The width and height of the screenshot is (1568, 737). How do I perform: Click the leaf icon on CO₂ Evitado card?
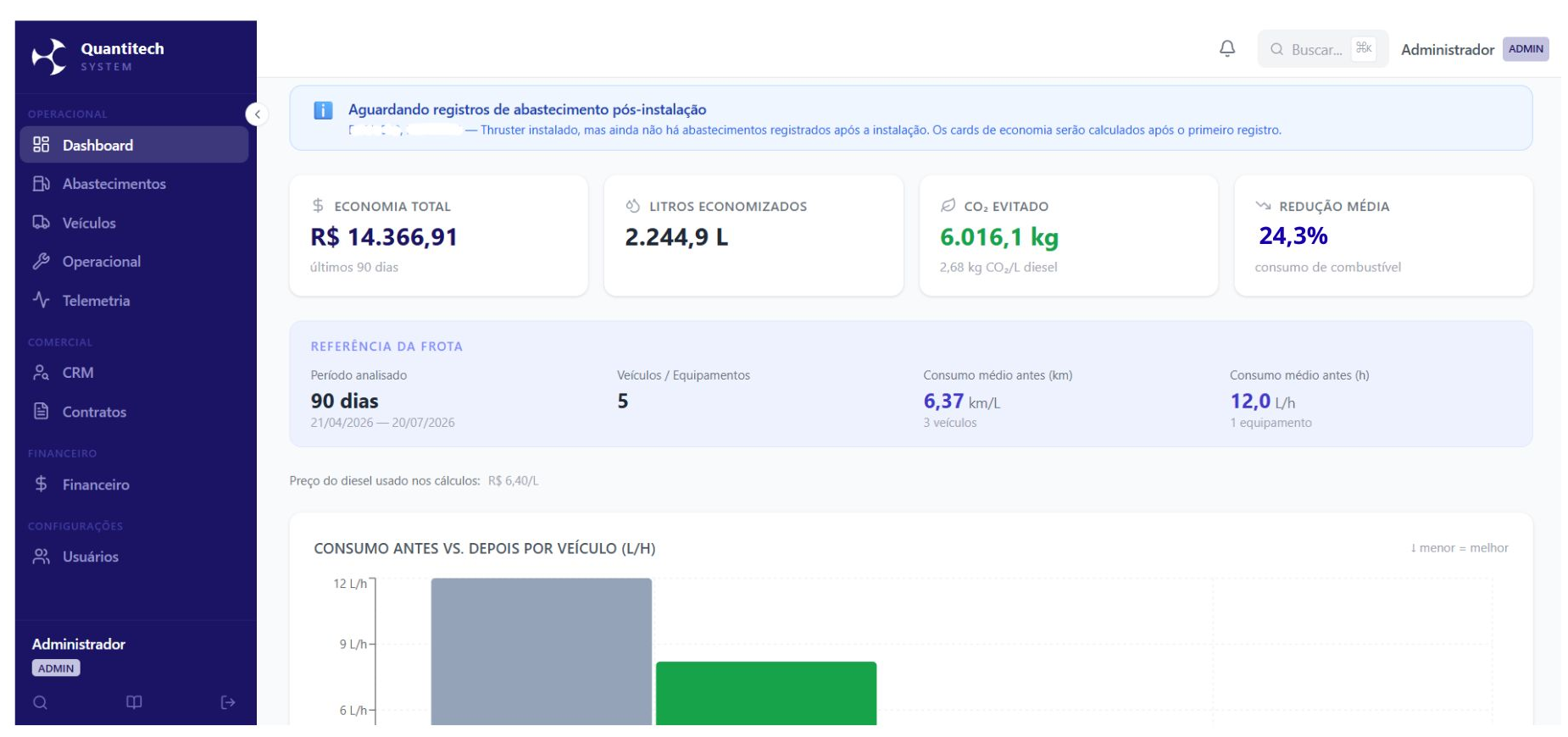pos(948,205)
